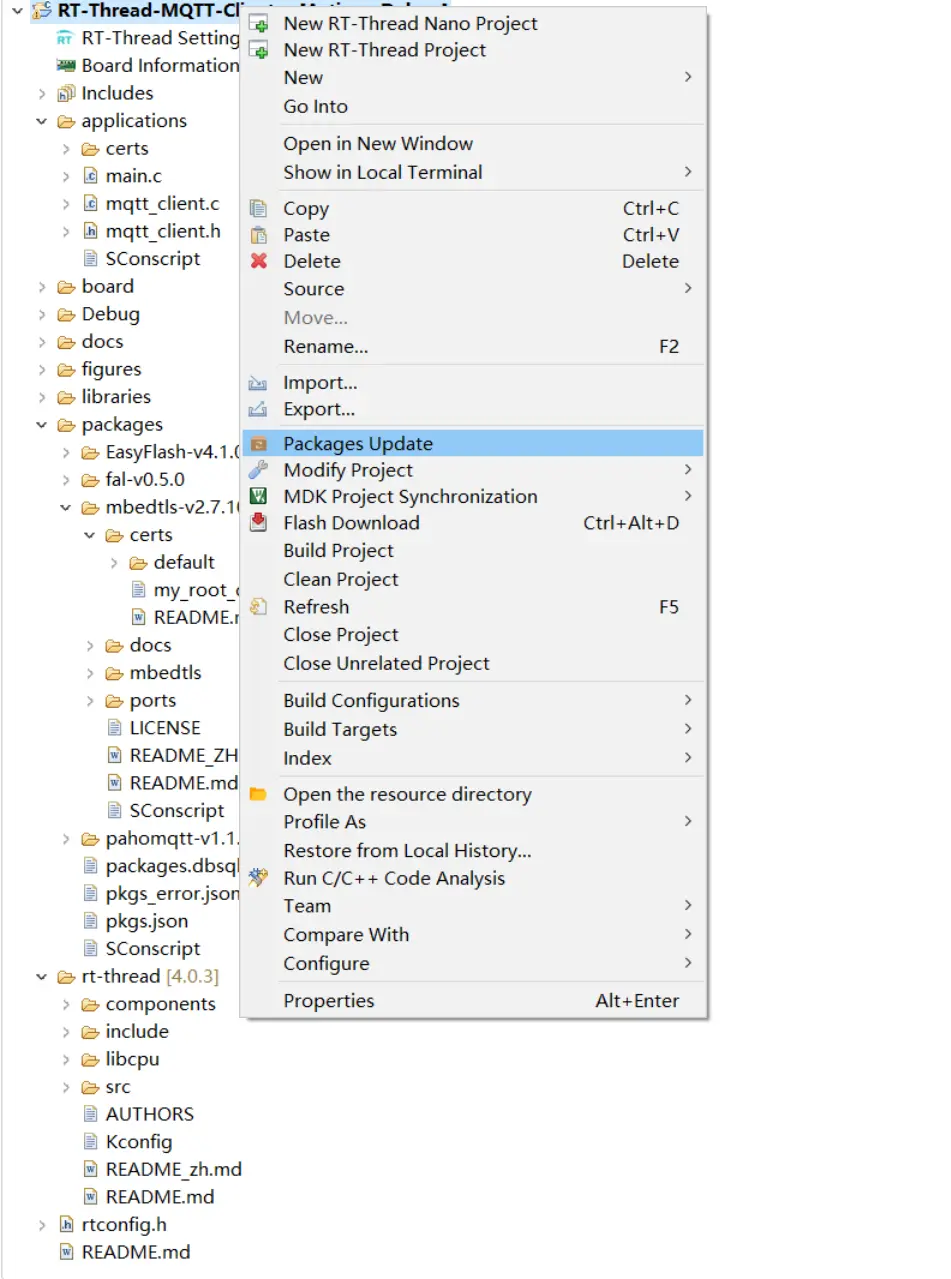Click the red Delete icon
The width and height of the screenshot is (951, 1279).
tap(259, 261)
